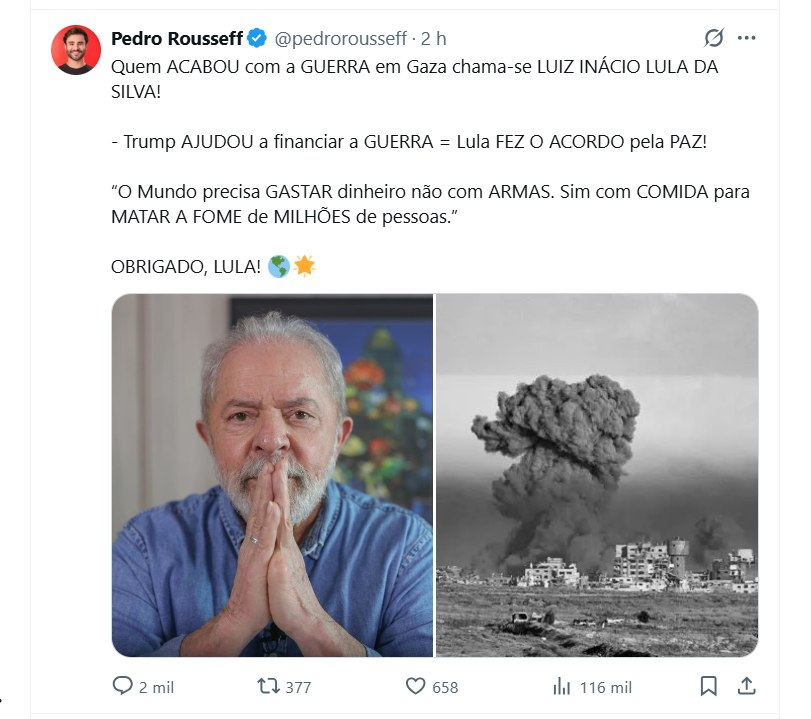Image resolution: width=811 pixels, height=719 pixels.
Task: Click the blue verified badge
Action: coord(257,38)
